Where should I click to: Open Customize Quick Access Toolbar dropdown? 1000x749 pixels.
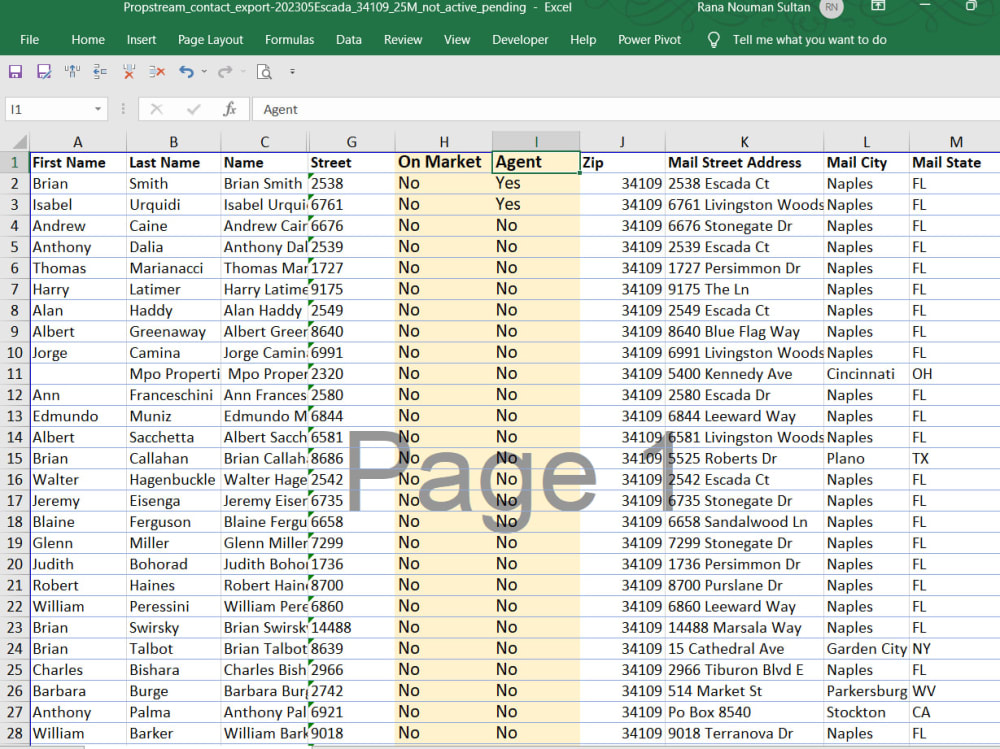point(292,71)
